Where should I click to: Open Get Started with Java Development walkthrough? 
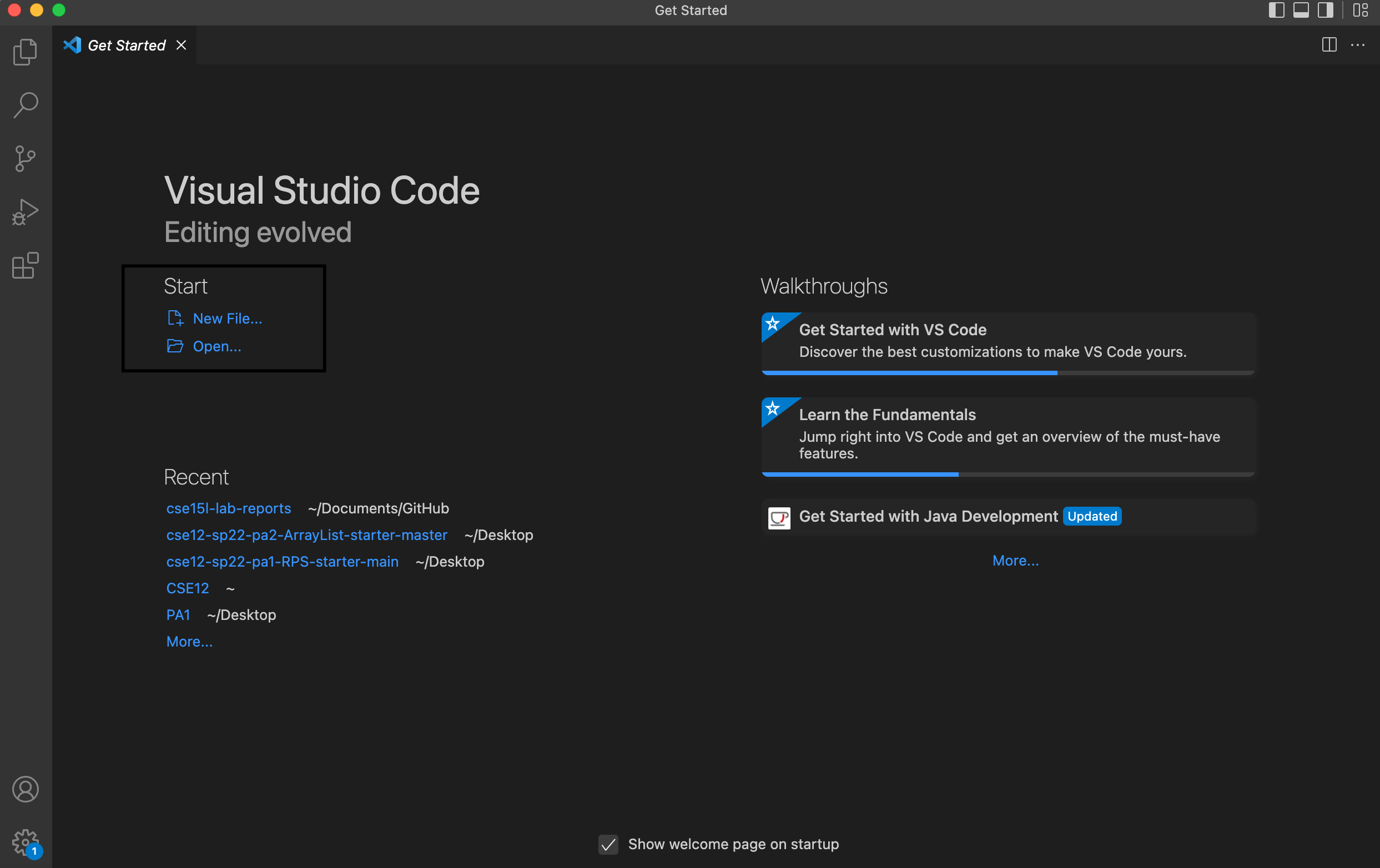1008,517
